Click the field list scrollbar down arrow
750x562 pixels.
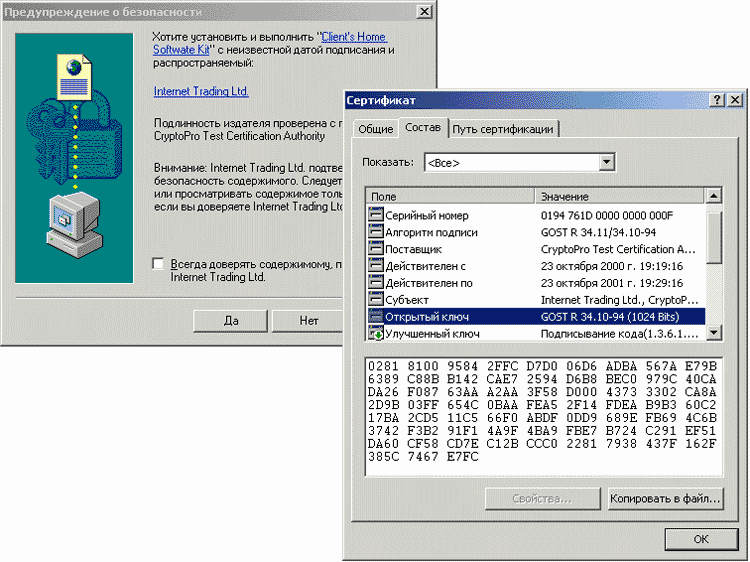coord(714,332)
